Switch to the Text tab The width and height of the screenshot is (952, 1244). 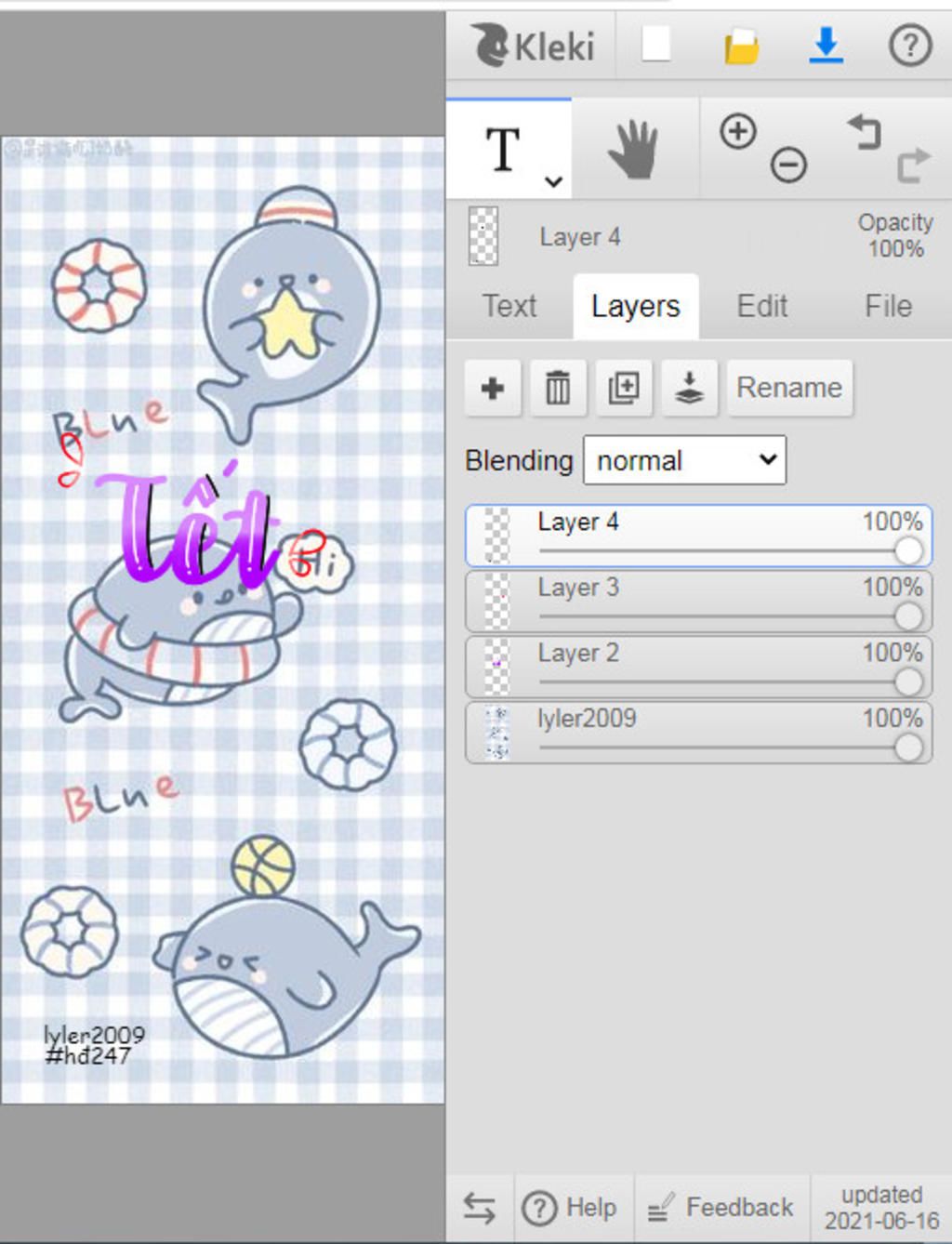[509, 306]
